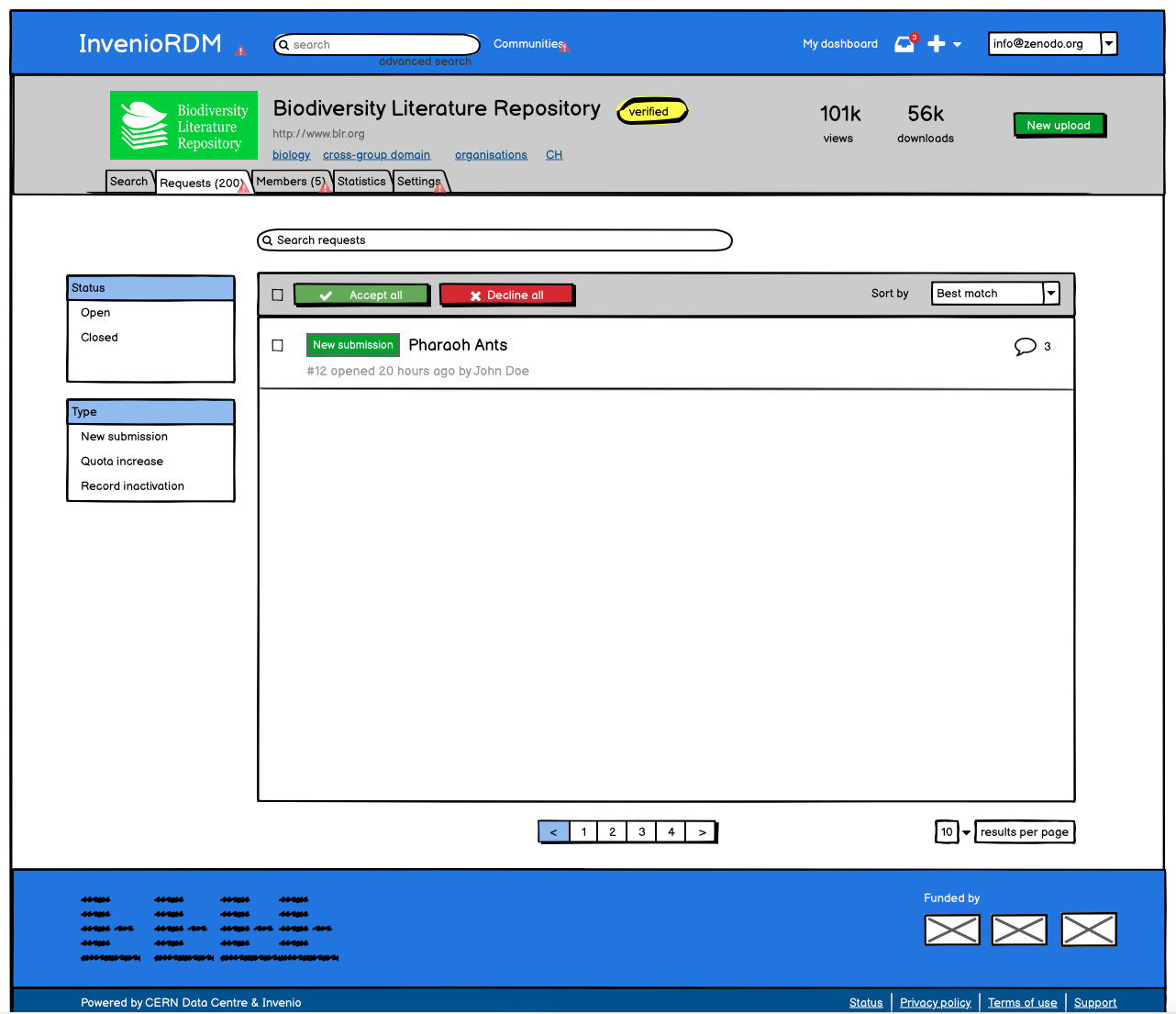Check the select-all requests checkbox

pyautogui.click(x=277, y=294)
